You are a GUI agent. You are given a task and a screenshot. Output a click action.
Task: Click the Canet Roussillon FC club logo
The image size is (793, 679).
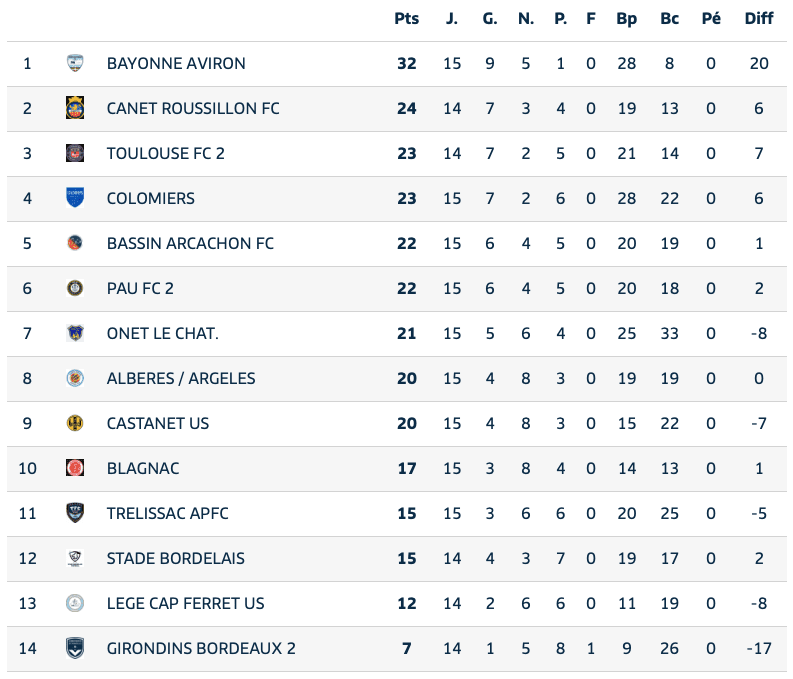[x=75, y=108]
